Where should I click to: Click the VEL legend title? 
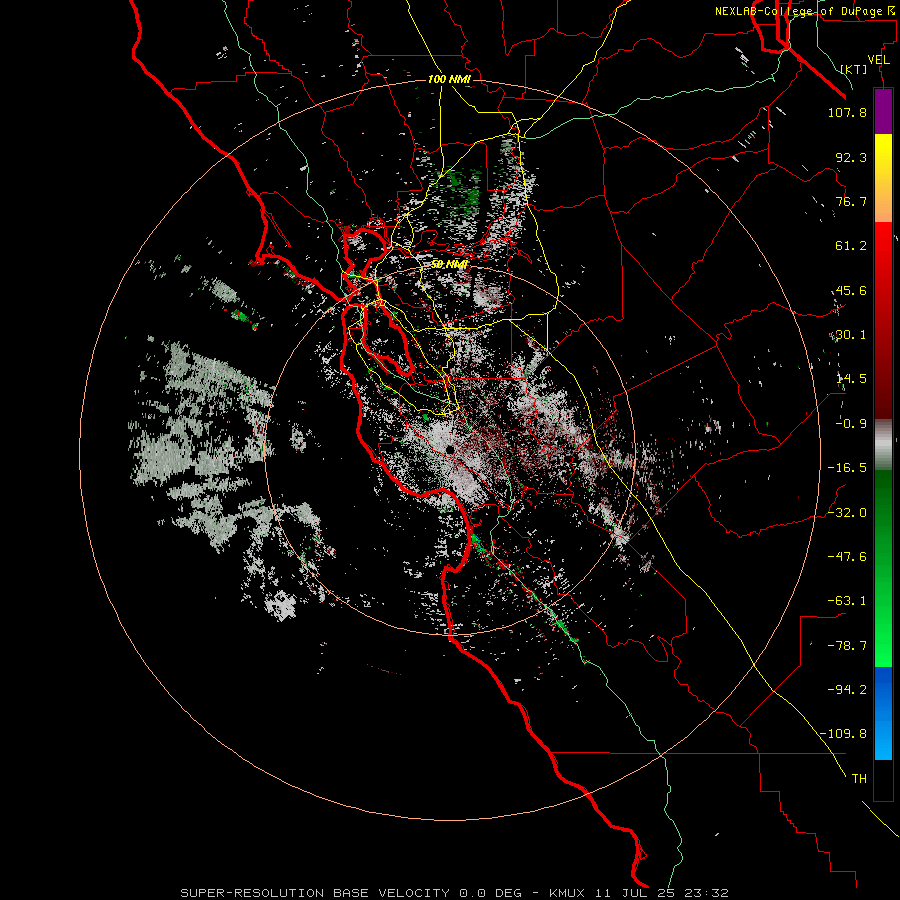(878, 60)
